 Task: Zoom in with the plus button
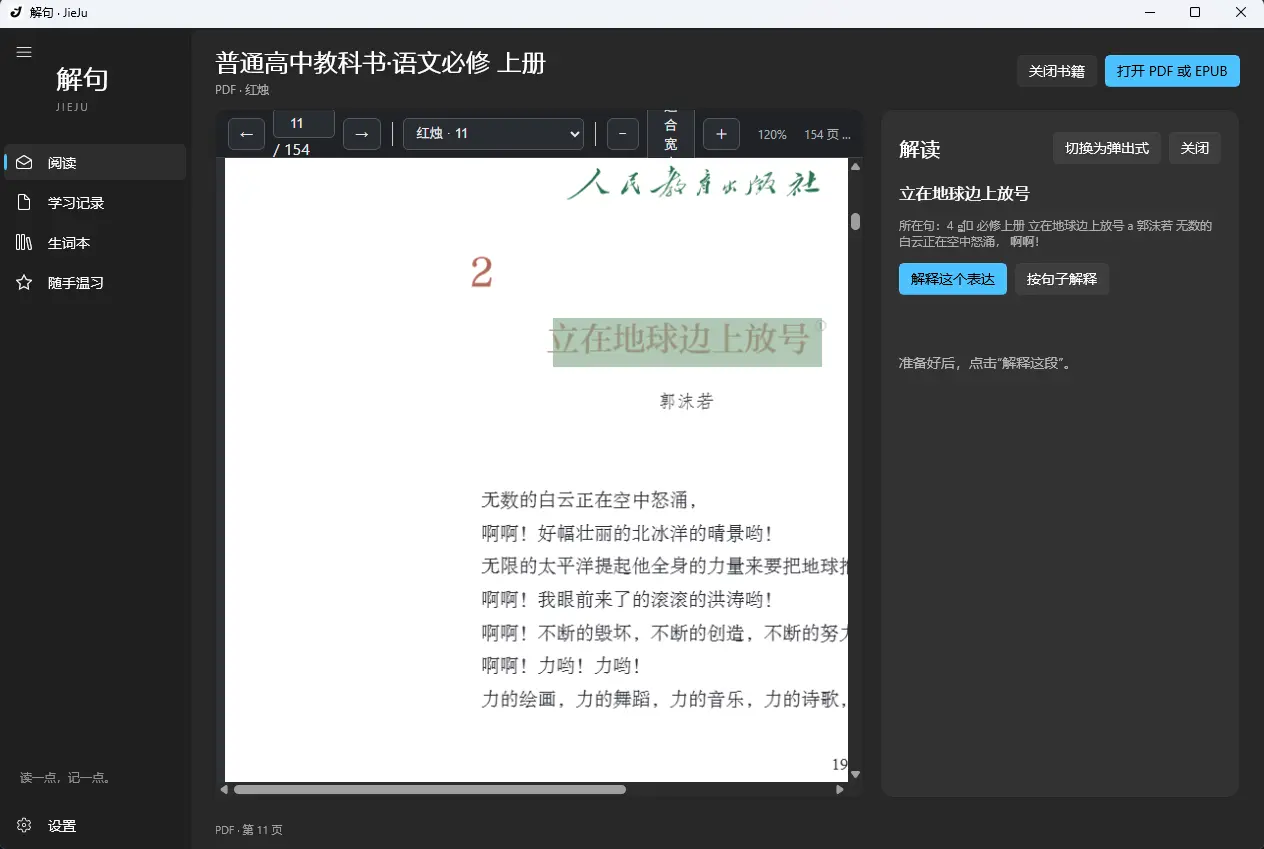(721, 134)
